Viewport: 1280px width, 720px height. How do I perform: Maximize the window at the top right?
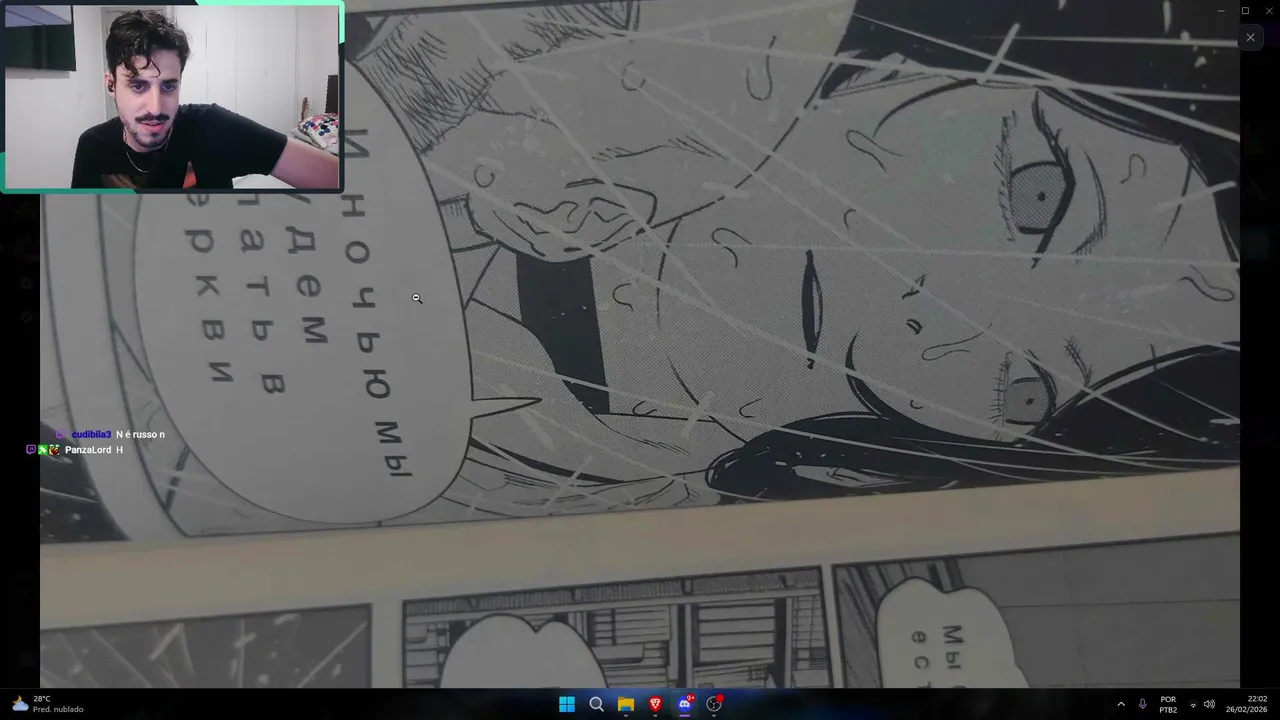[1245, 10]
